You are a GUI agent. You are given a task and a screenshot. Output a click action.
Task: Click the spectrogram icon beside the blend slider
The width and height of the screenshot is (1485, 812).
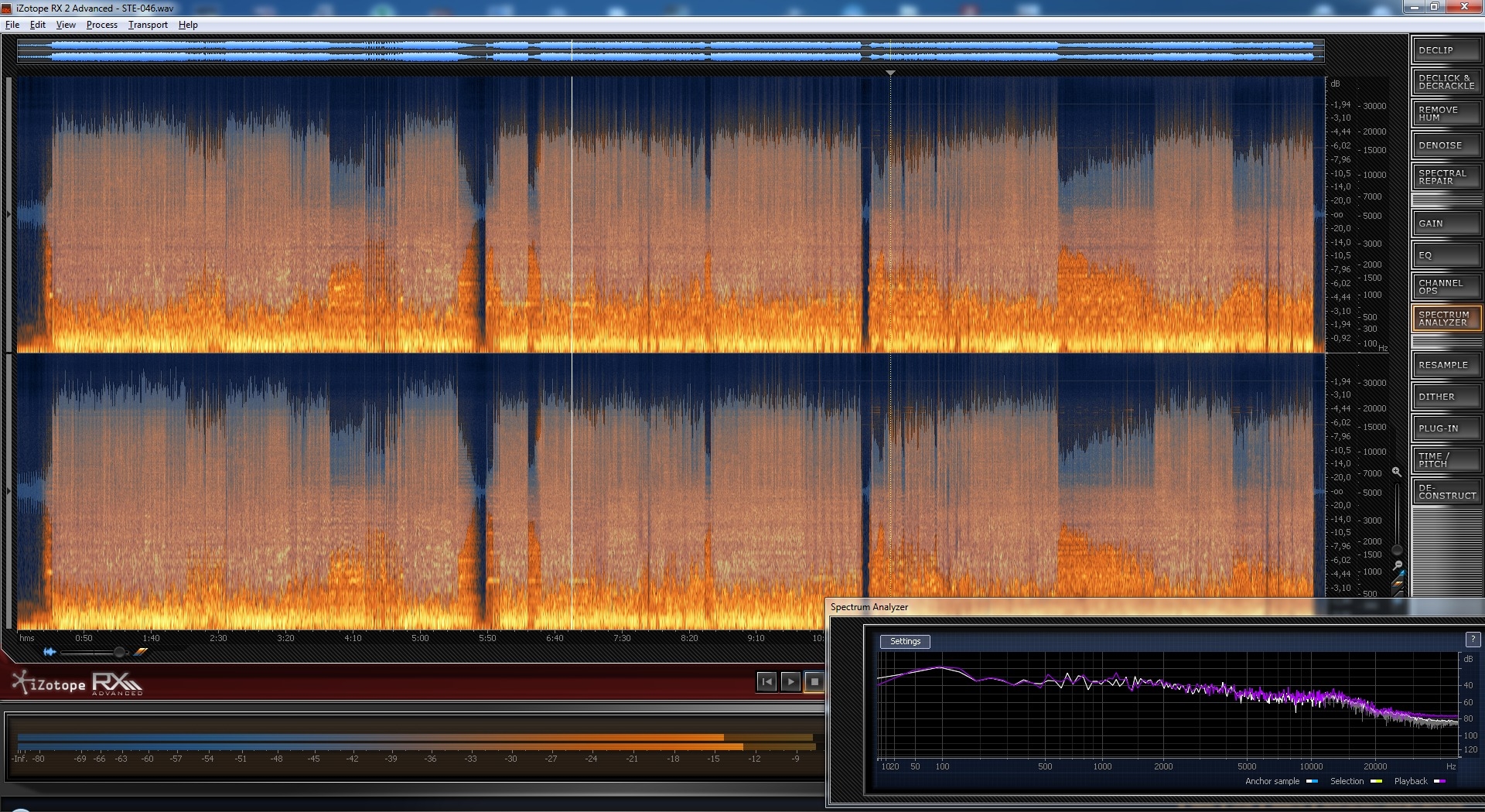coord(140,652)
